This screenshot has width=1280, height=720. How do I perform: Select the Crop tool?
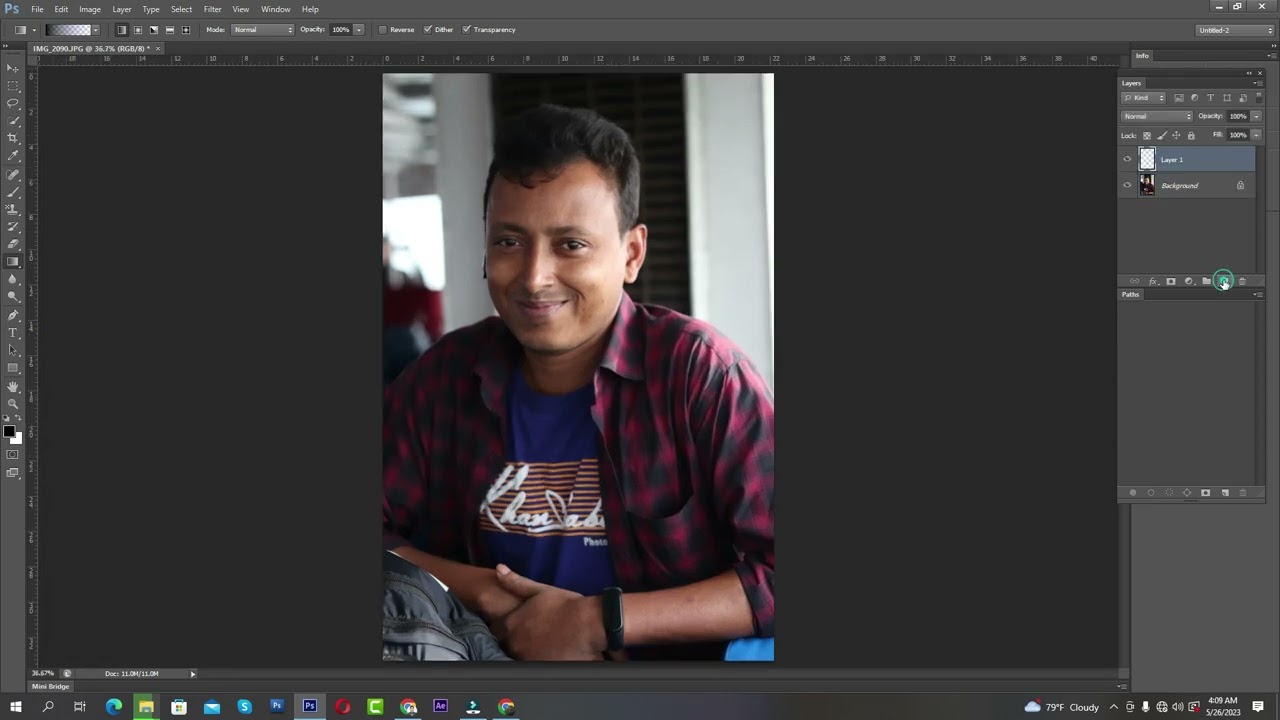[13, 138]
